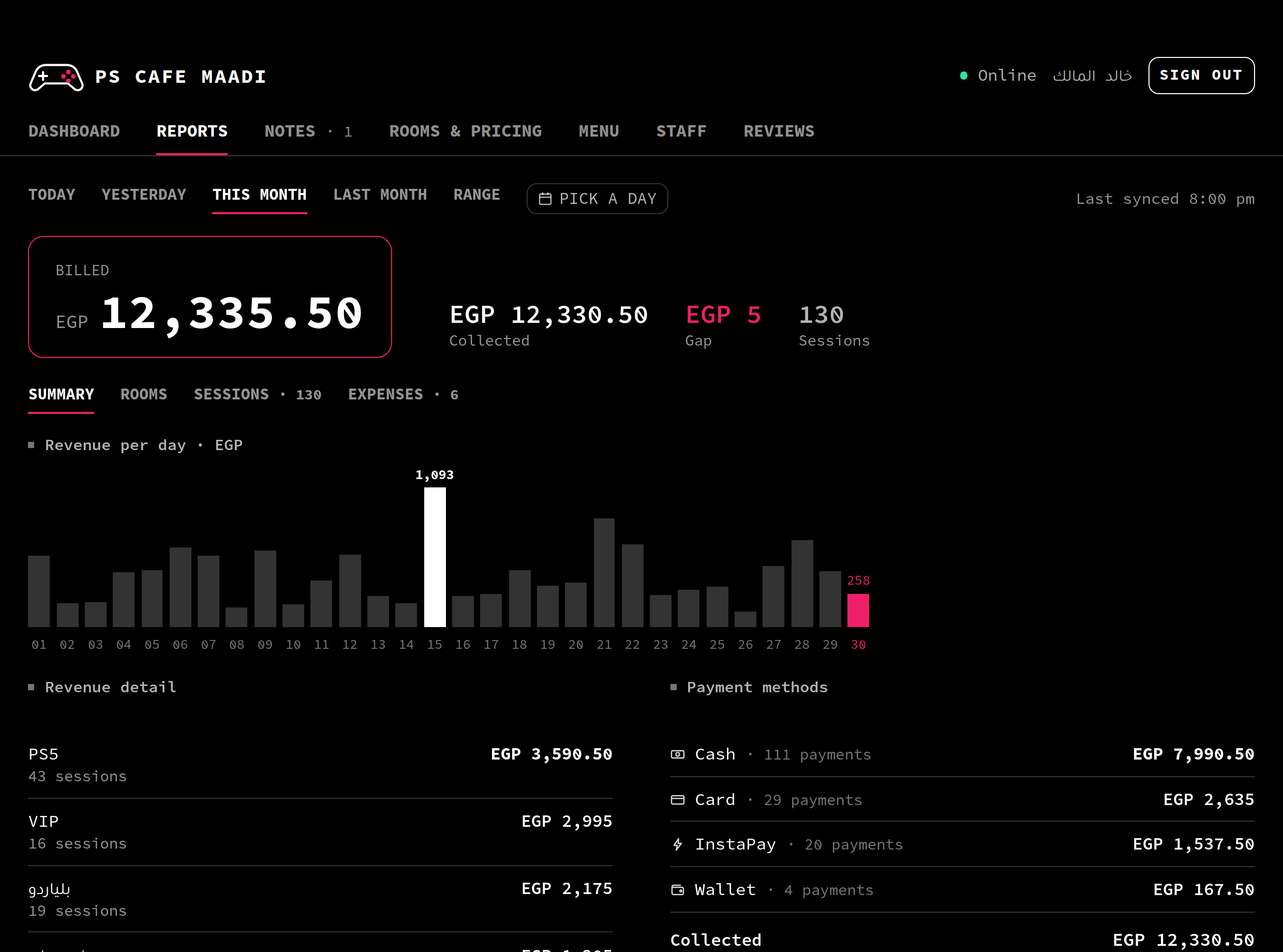Click the pink day 30 revenue bar
Screen dimensions: 1283x952
(858, 611)
